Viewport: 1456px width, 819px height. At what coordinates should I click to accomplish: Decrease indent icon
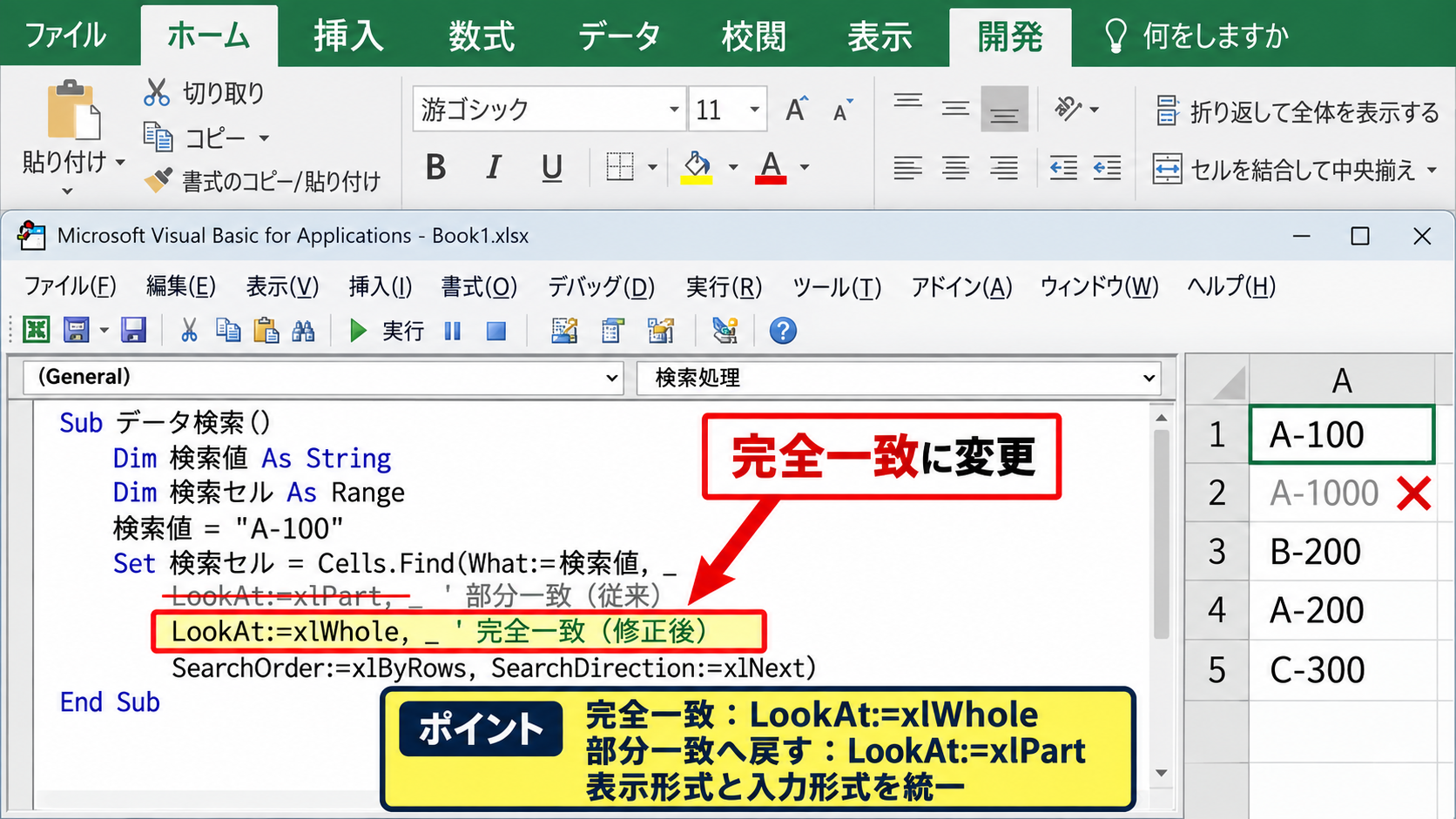tap(1063, 167)
